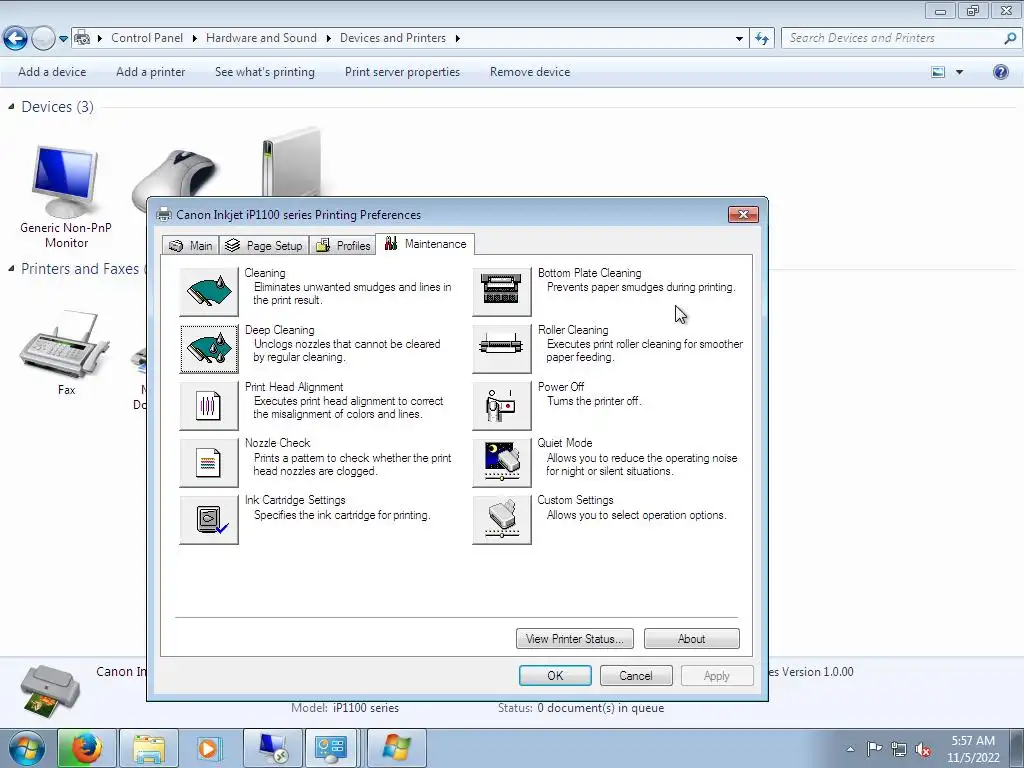
Task: Open Windows Media Player from taskbar
Action: [209, 748]
